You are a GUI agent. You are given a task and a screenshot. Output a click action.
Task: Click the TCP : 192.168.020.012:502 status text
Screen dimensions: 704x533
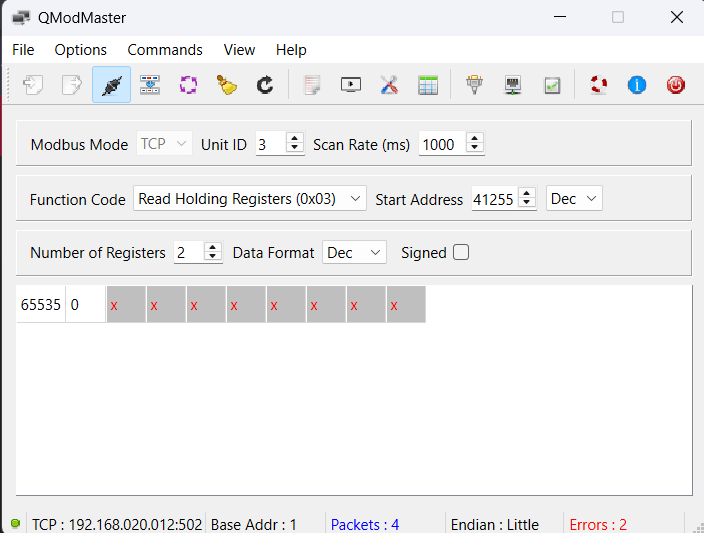pos(117,524)
